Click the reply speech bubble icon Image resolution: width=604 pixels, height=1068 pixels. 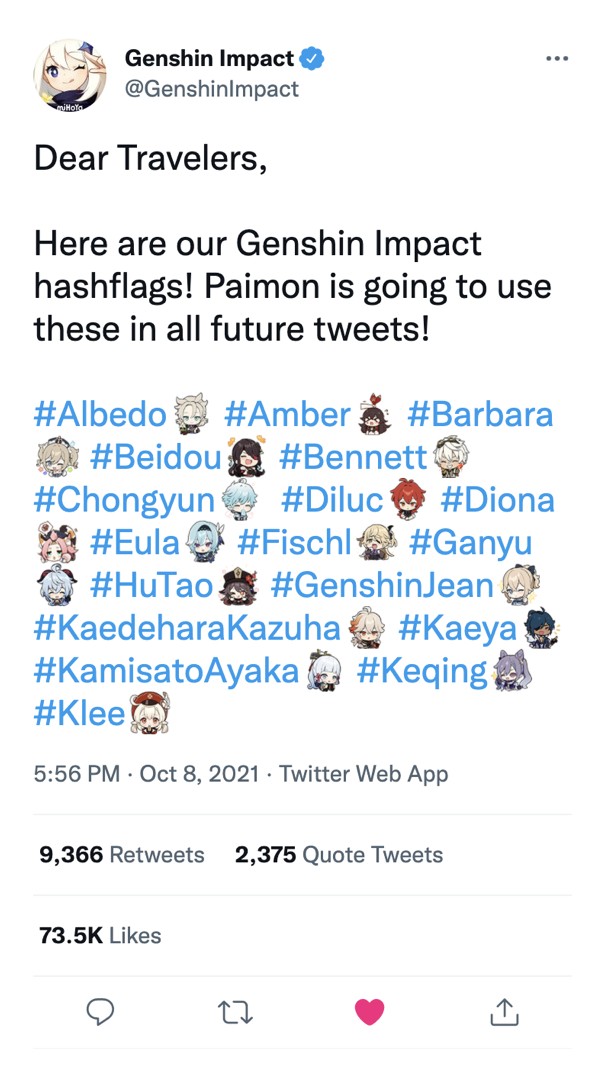tap(99, 1012)
